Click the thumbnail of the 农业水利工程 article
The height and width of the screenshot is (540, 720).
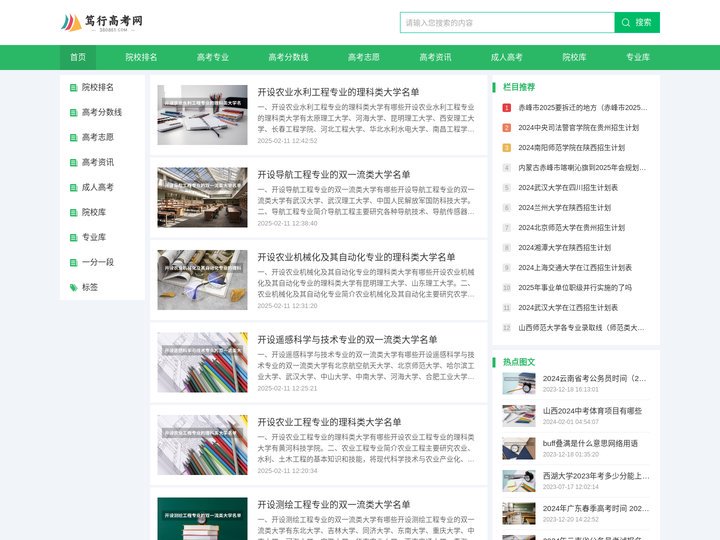tap(202, 115)
